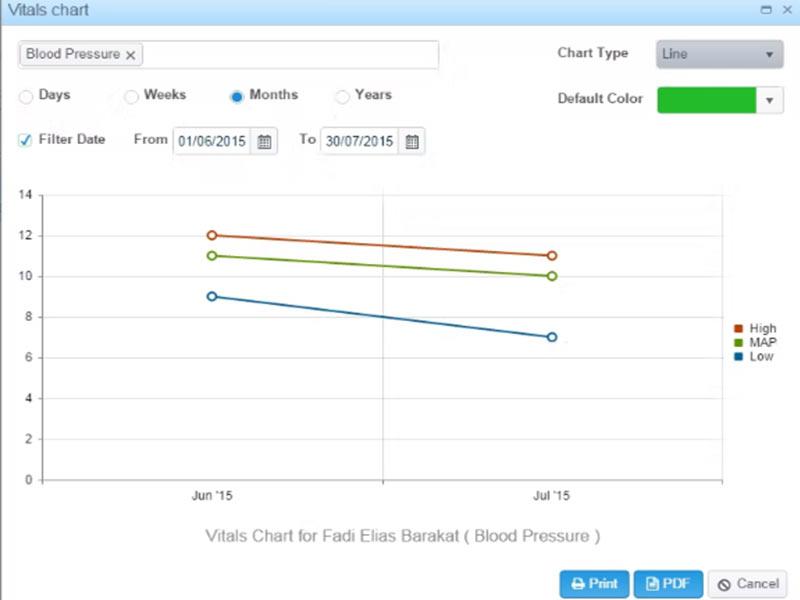
Task: Remove the Blood Pressure tag via its x
Action: [x=131, y=55]
